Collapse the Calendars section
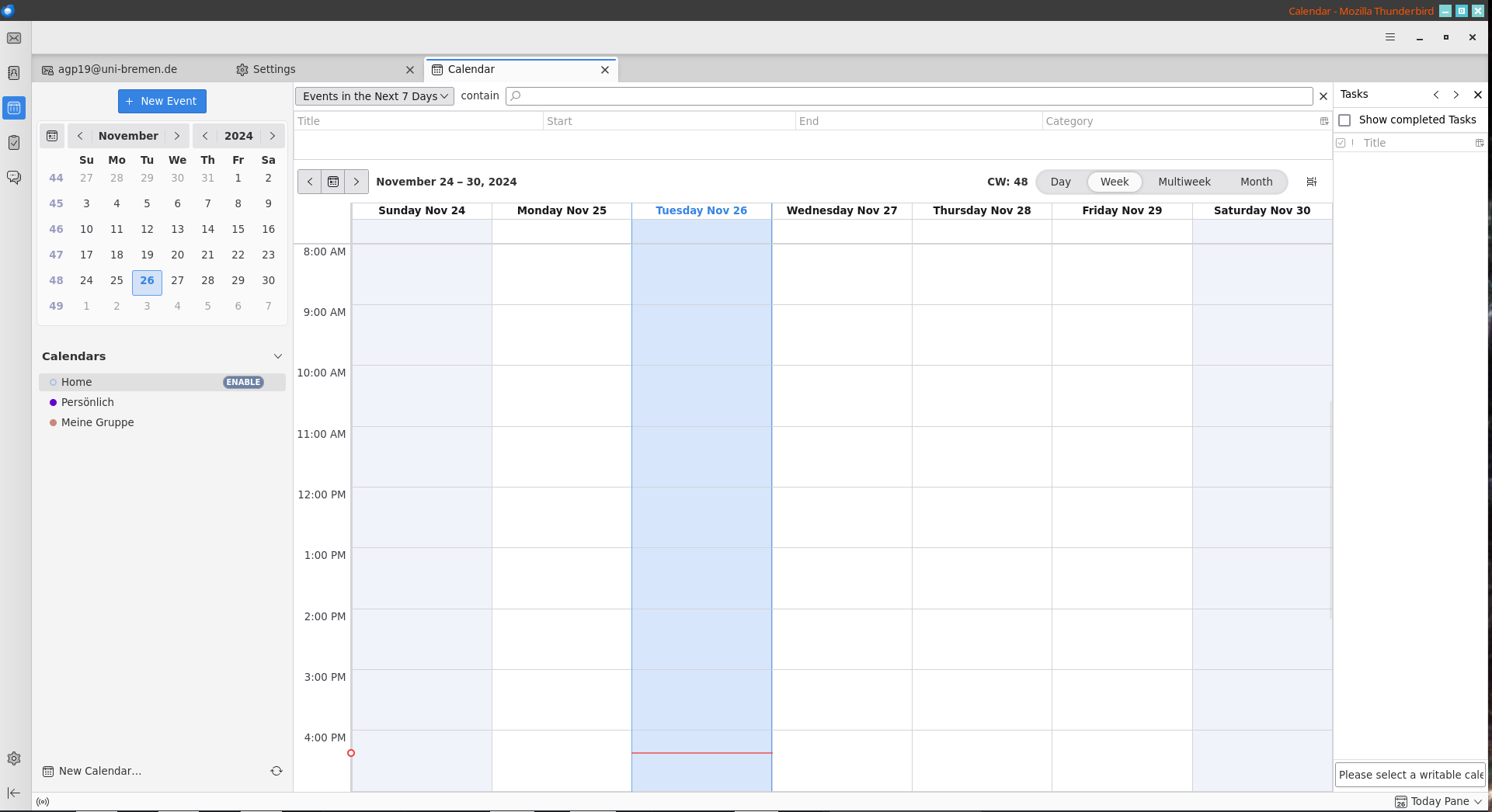 278,356
